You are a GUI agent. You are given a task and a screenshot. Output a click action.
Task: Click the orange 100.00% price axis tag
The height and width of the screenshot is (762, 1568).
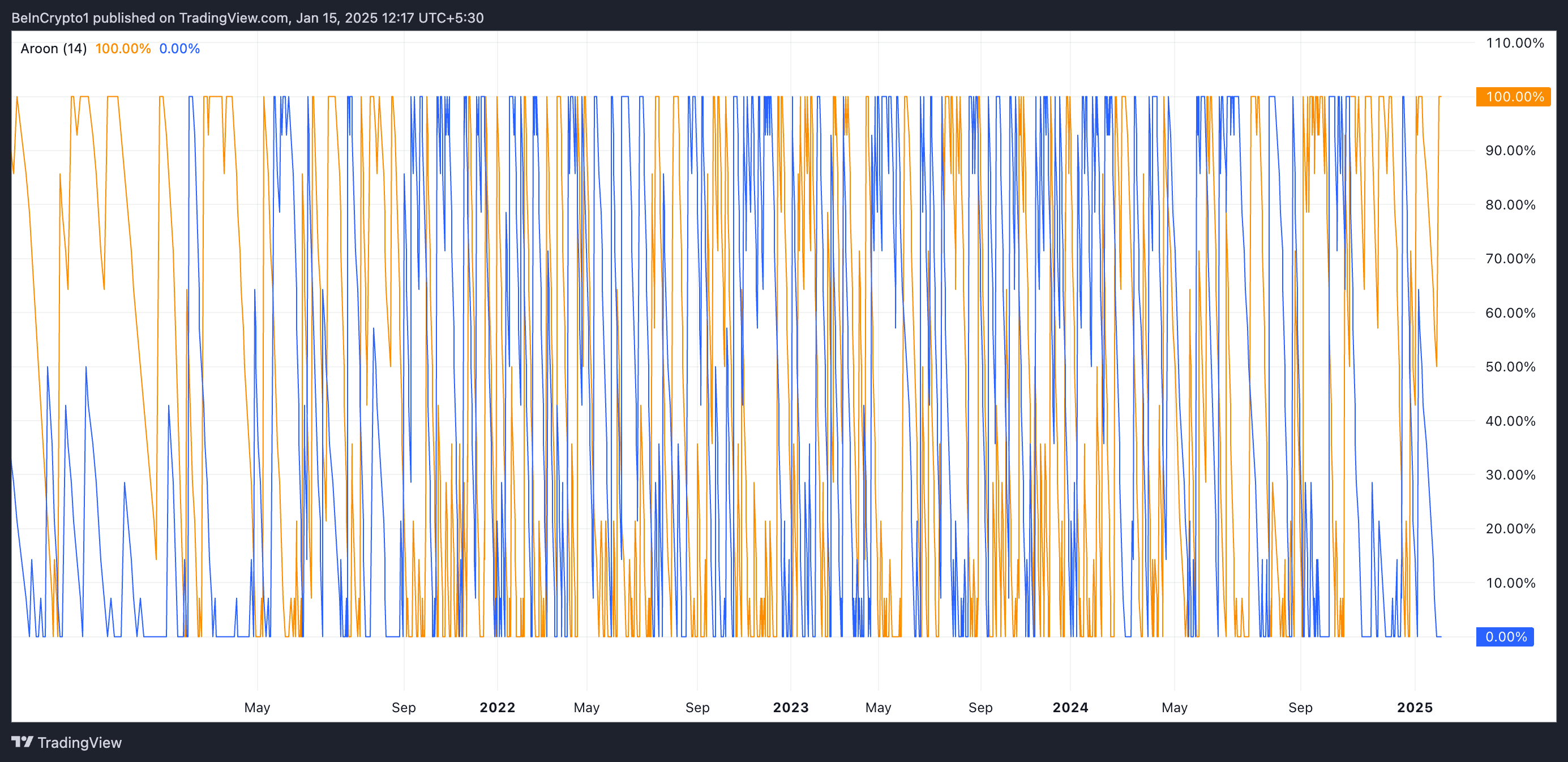click(1513, 97)
